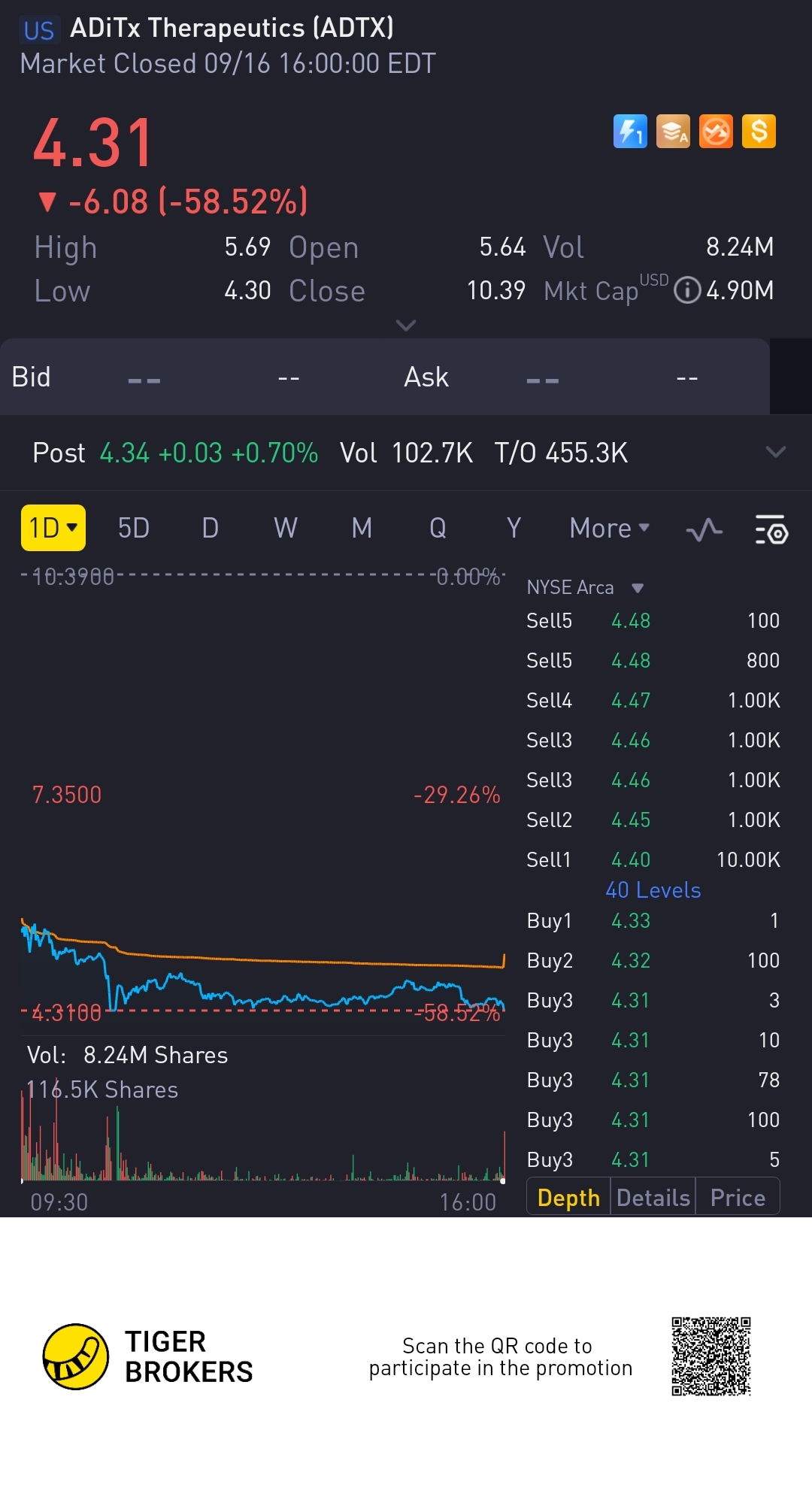Image resolution: width=812 pixels, height=1497 pixels.
Task: Tap the tan stacked layers icon
Action: tap(673, 132)
